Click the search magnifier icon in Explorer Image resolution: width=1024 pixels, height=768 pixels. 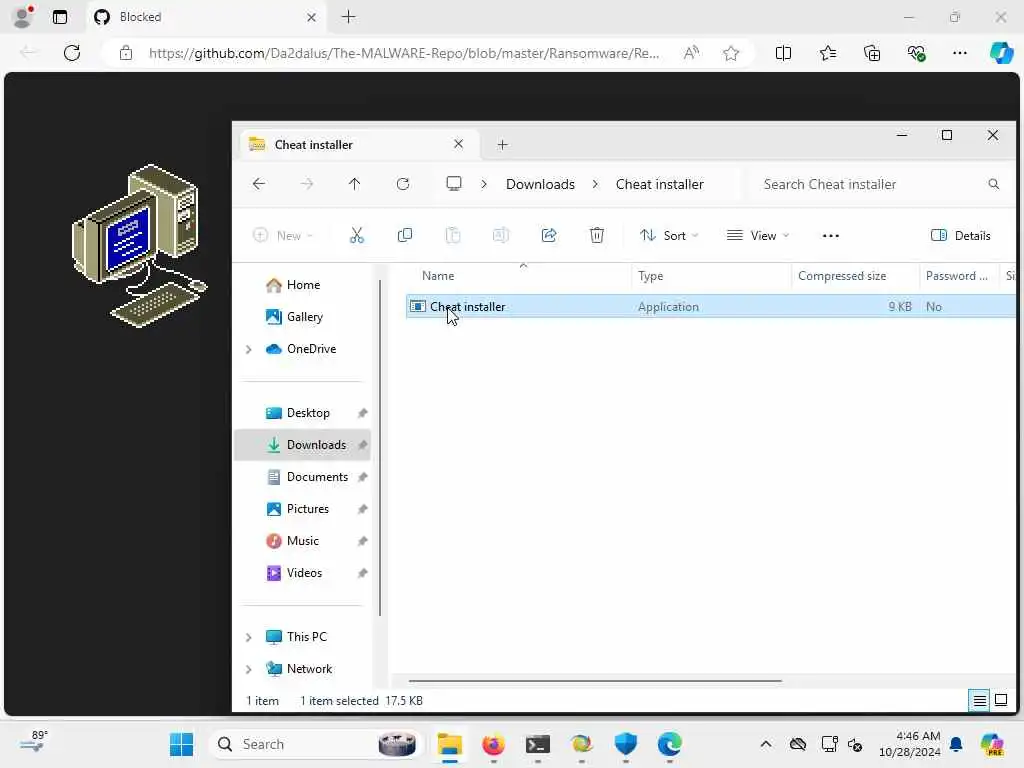tap(994, 184)
